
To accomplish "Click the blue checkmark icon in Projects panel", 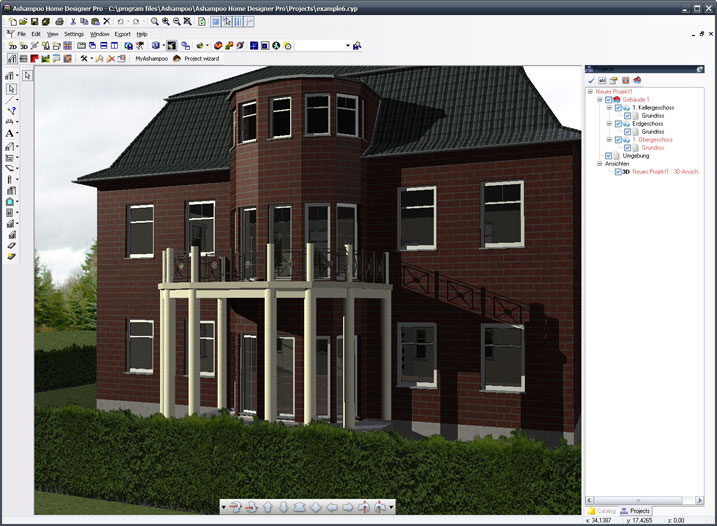I will (x=591, y=80).
